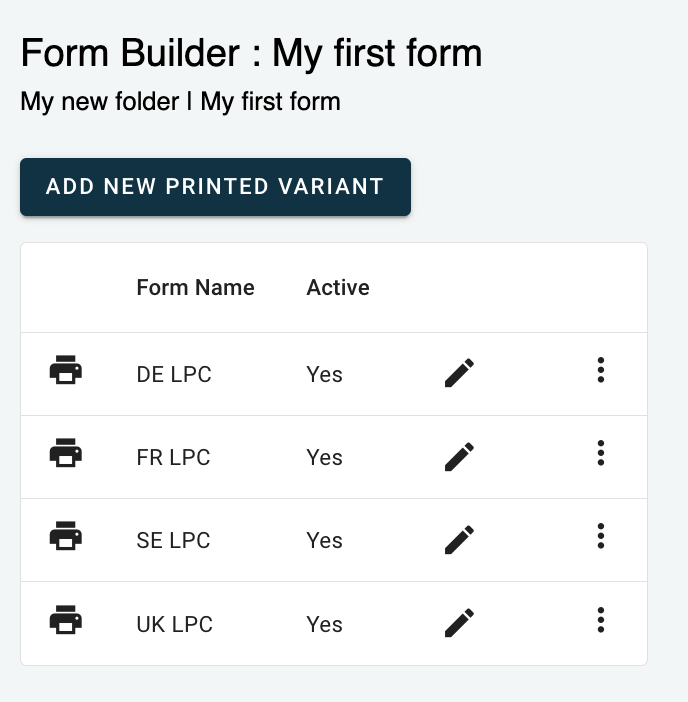Screen dimensions: 688x702
Task: Select the DE LPC form name
Action: (174, 375)
